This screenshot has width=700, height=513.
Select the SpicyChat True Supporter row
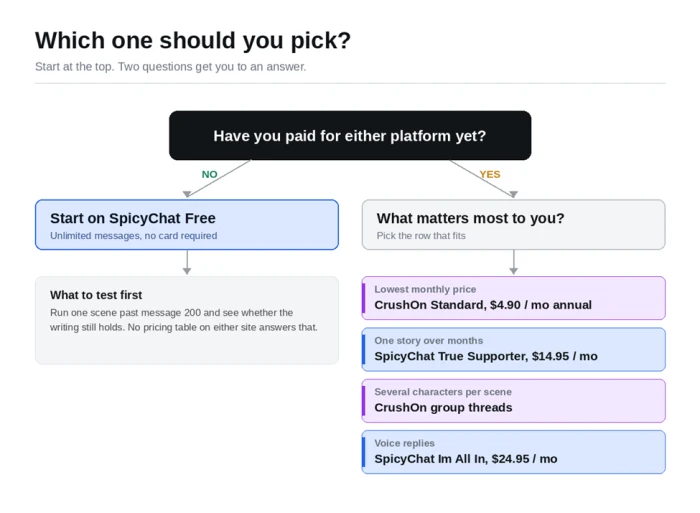[513, 349]
